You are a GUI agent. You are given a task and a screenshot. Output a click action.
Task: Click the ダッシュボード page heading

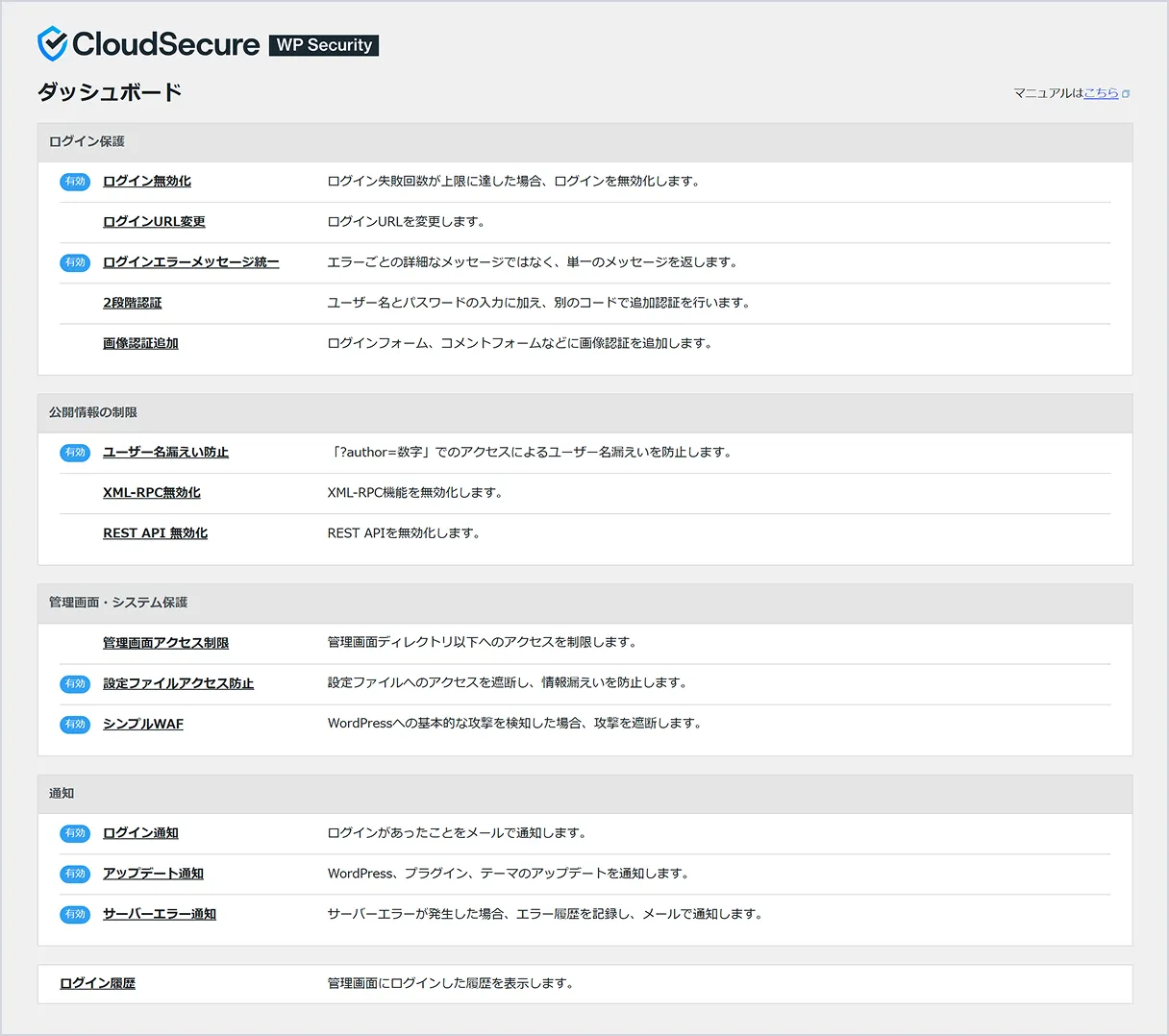click(110, 92)
